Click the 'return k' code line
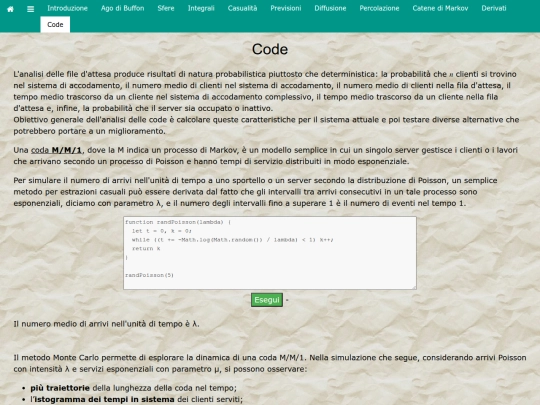 146,249
